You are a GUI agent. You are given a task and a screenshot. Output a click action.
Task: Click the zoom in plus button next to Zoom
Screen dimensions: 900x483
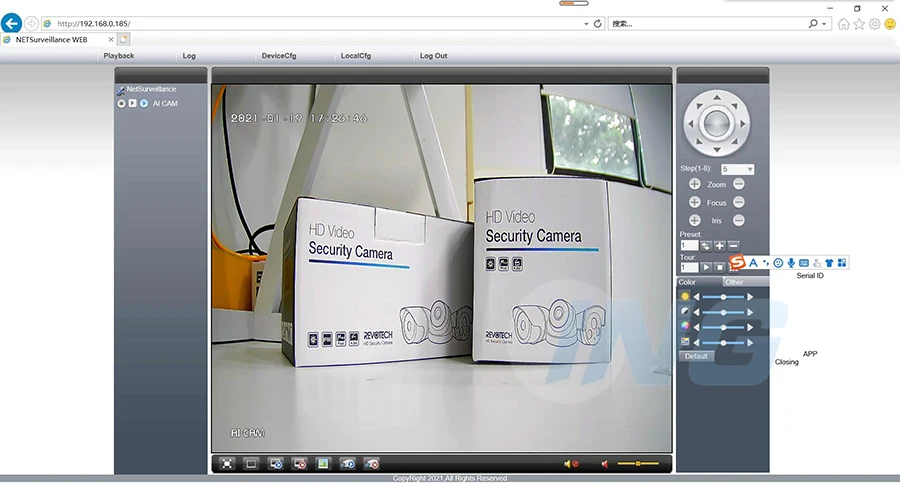[x=695, y=184]
